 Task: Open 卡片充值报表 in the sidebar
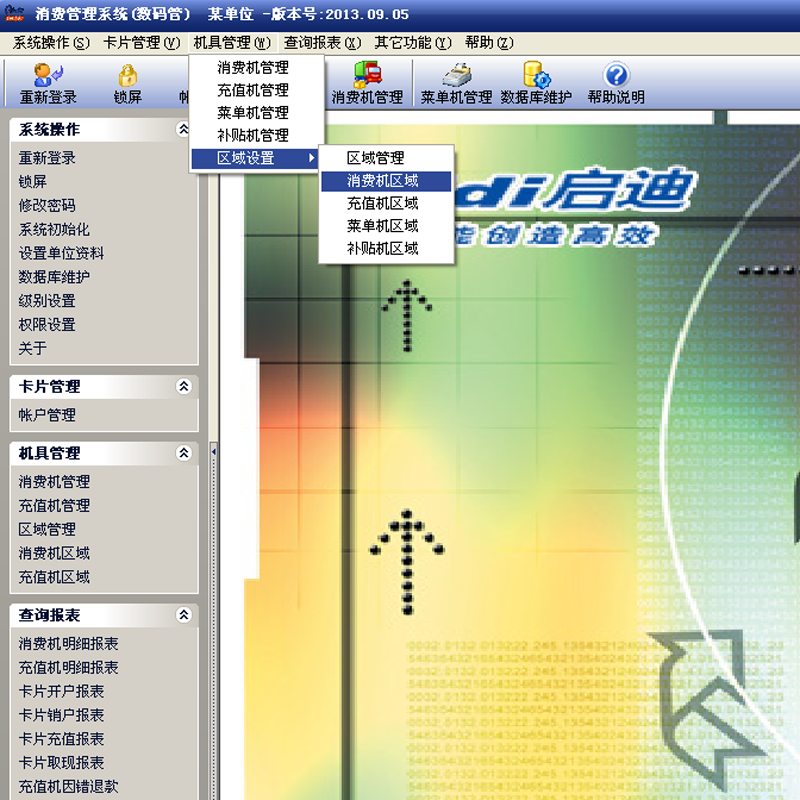(x=61, y=739)
